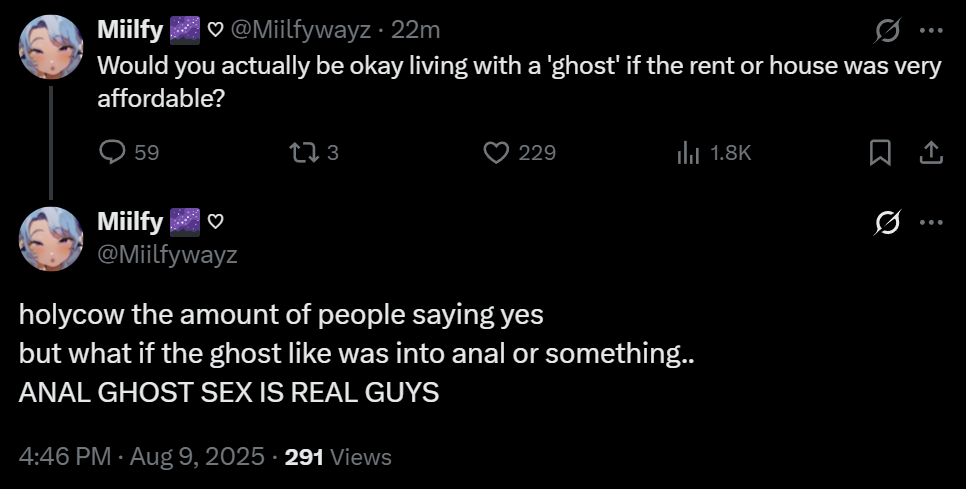Open the Miilfy display name on first tweet
Image resolution: width=966 pixels, height=489 pixels.
click(130, 30)
